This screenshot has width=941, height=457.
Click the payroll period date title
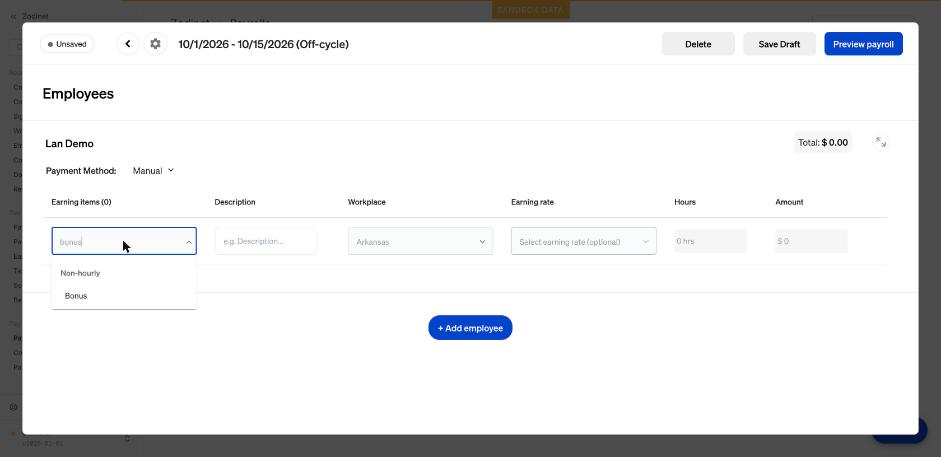[x=263, y=44]
